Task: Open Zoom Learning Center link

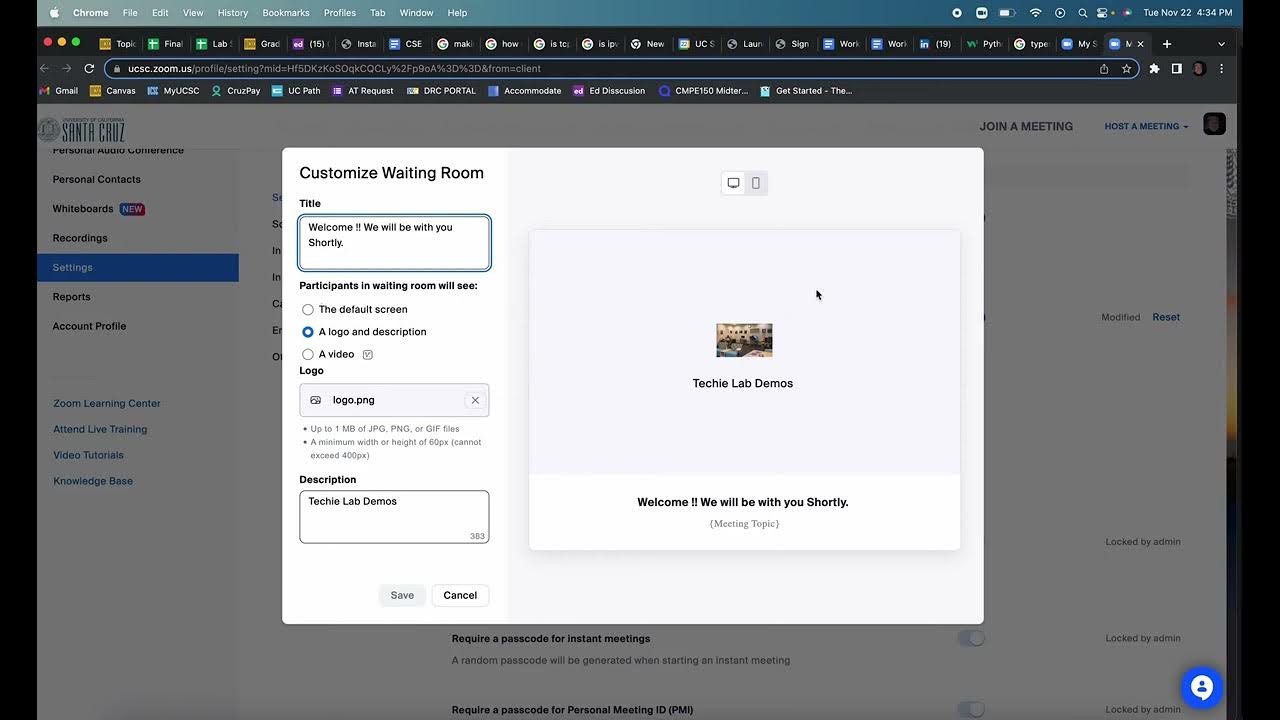Action: coord(107,404)
